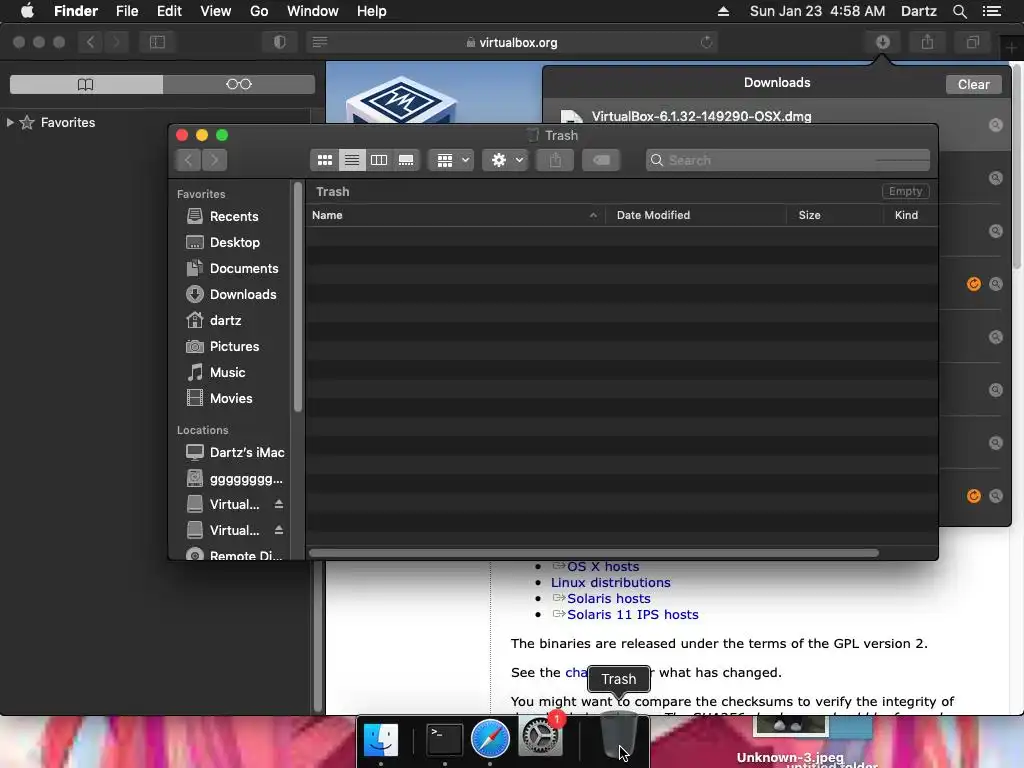Click the Finder Search field
The image size is (1024, 768).
tap(788, 160)
